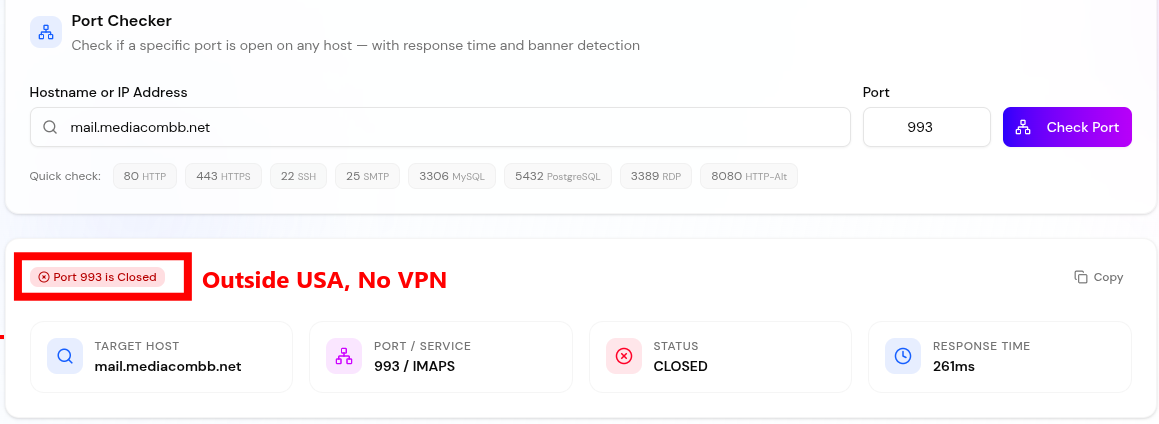Pick the 22 SSH quick check

(x=298, y=176)
